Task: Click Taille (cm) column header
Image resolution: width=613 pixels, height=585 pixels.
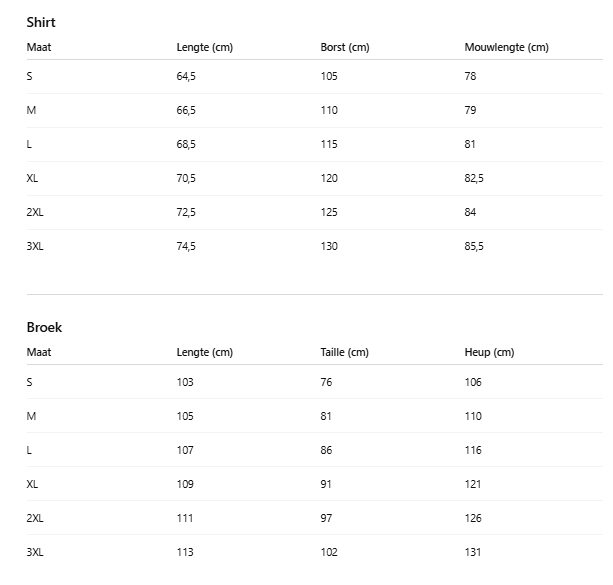Action: pyautogui.click(x=344, y=352)
